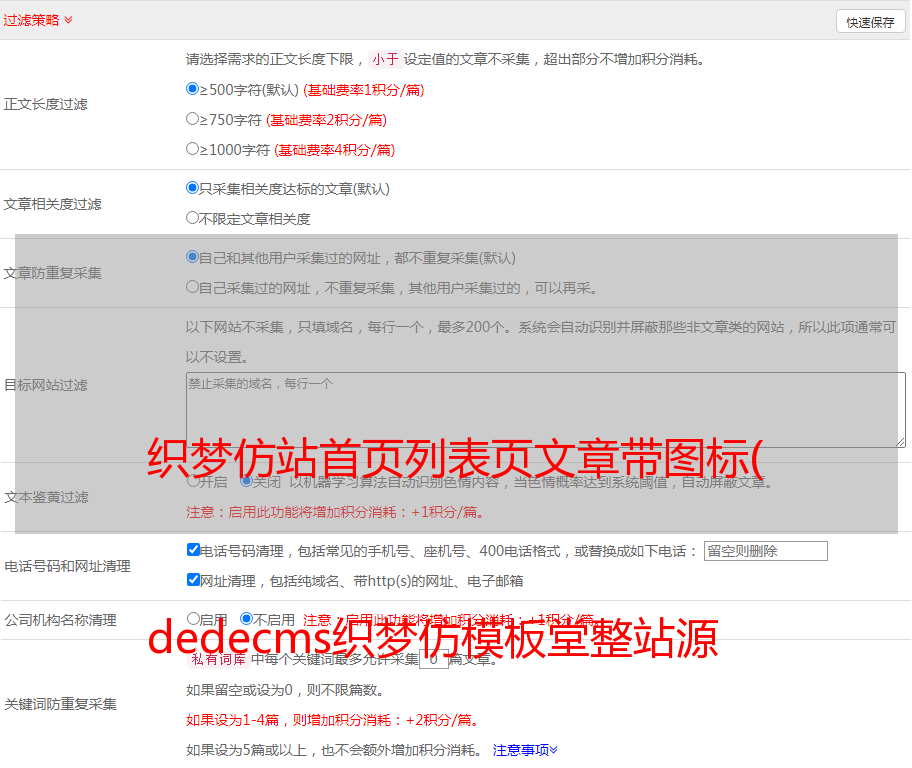Select 关闭 for 文本鉴黄过滤

[x=246, y=481]
